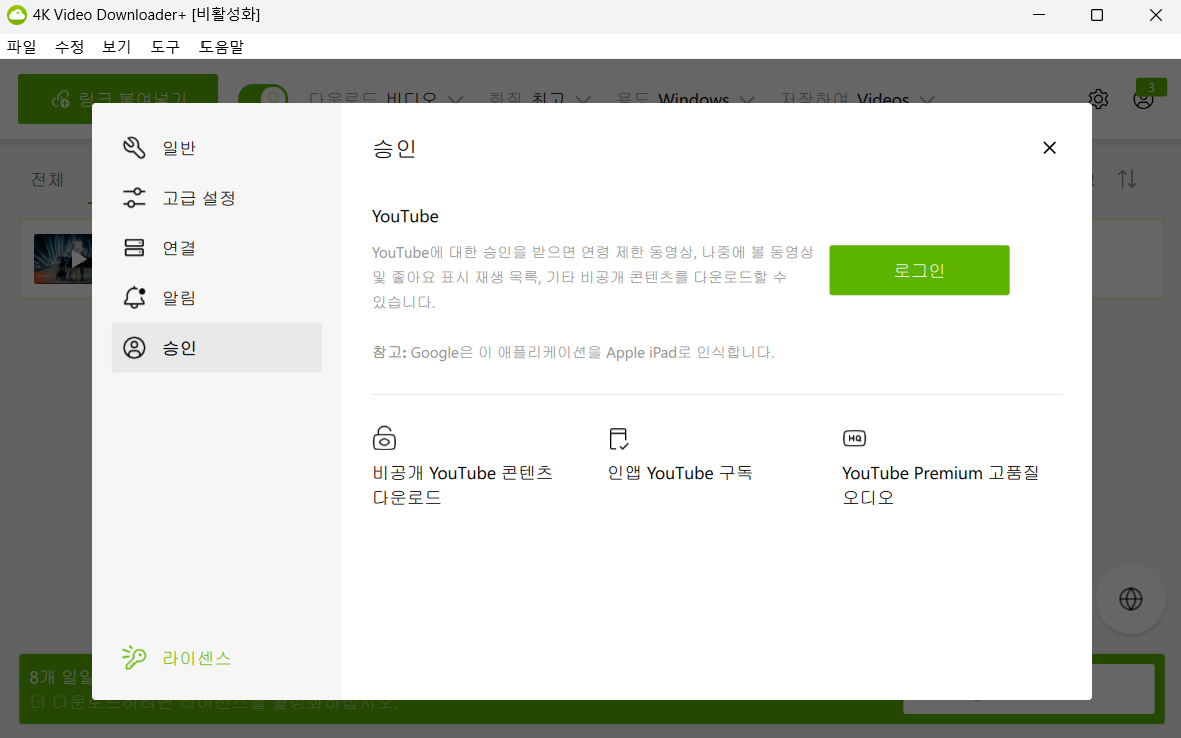Click the user icon beside 승인

(x=134, y=348)
